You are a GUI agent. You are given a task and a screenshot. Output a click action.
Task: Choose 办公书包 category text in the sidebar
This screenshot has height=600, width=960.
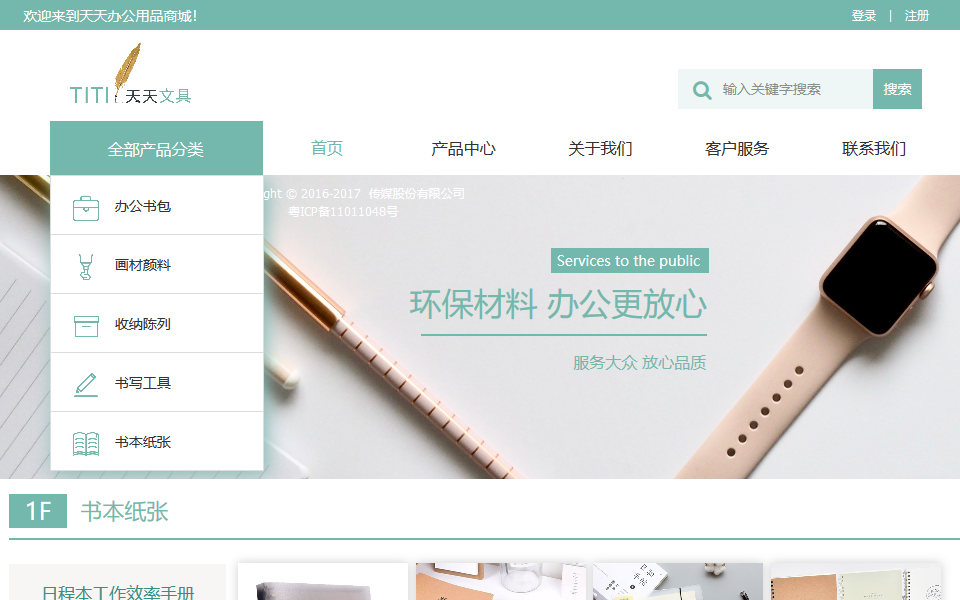(143, 207)
